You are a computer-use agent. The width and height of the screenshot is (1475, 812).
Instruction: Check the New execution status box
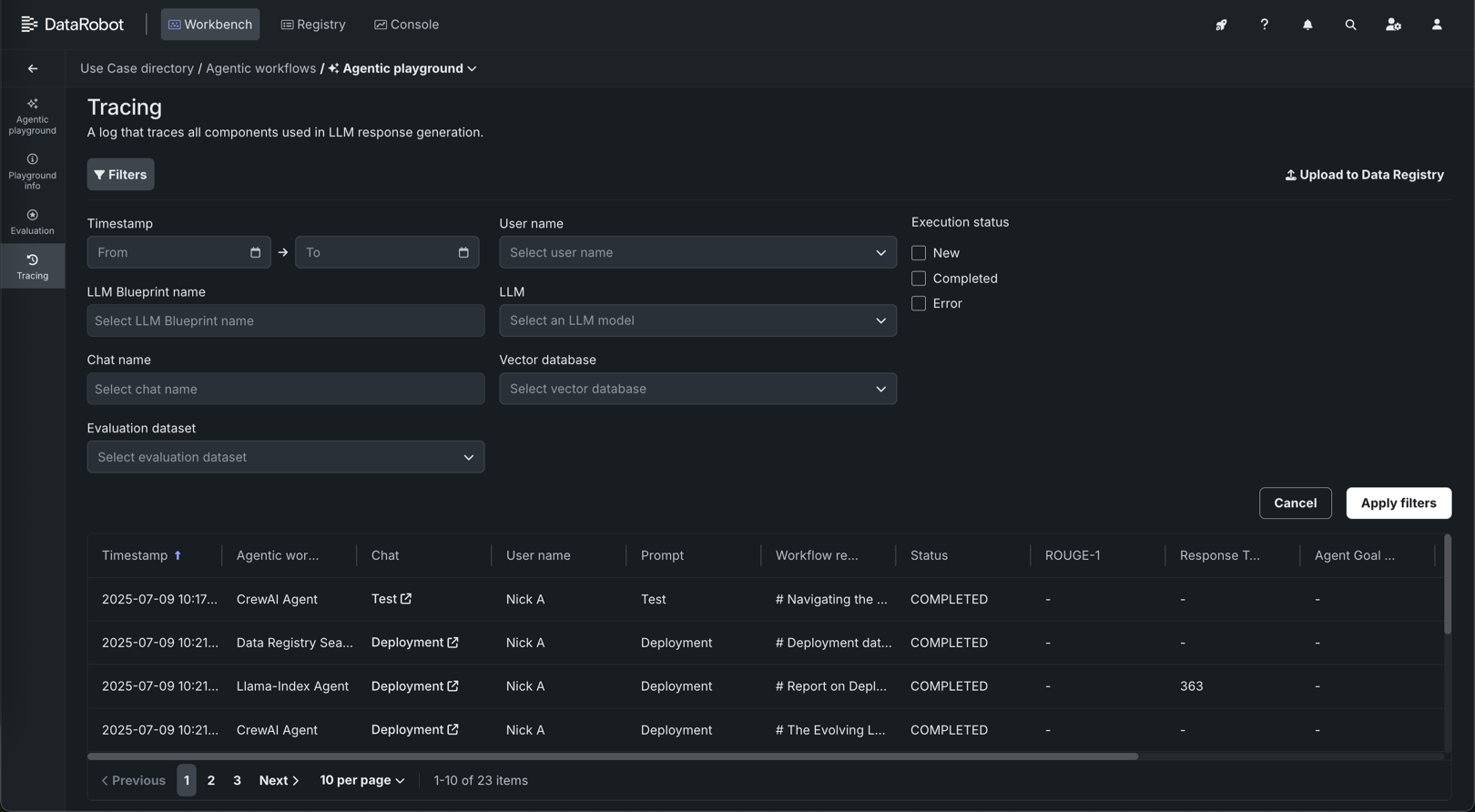tap(919, 253)
